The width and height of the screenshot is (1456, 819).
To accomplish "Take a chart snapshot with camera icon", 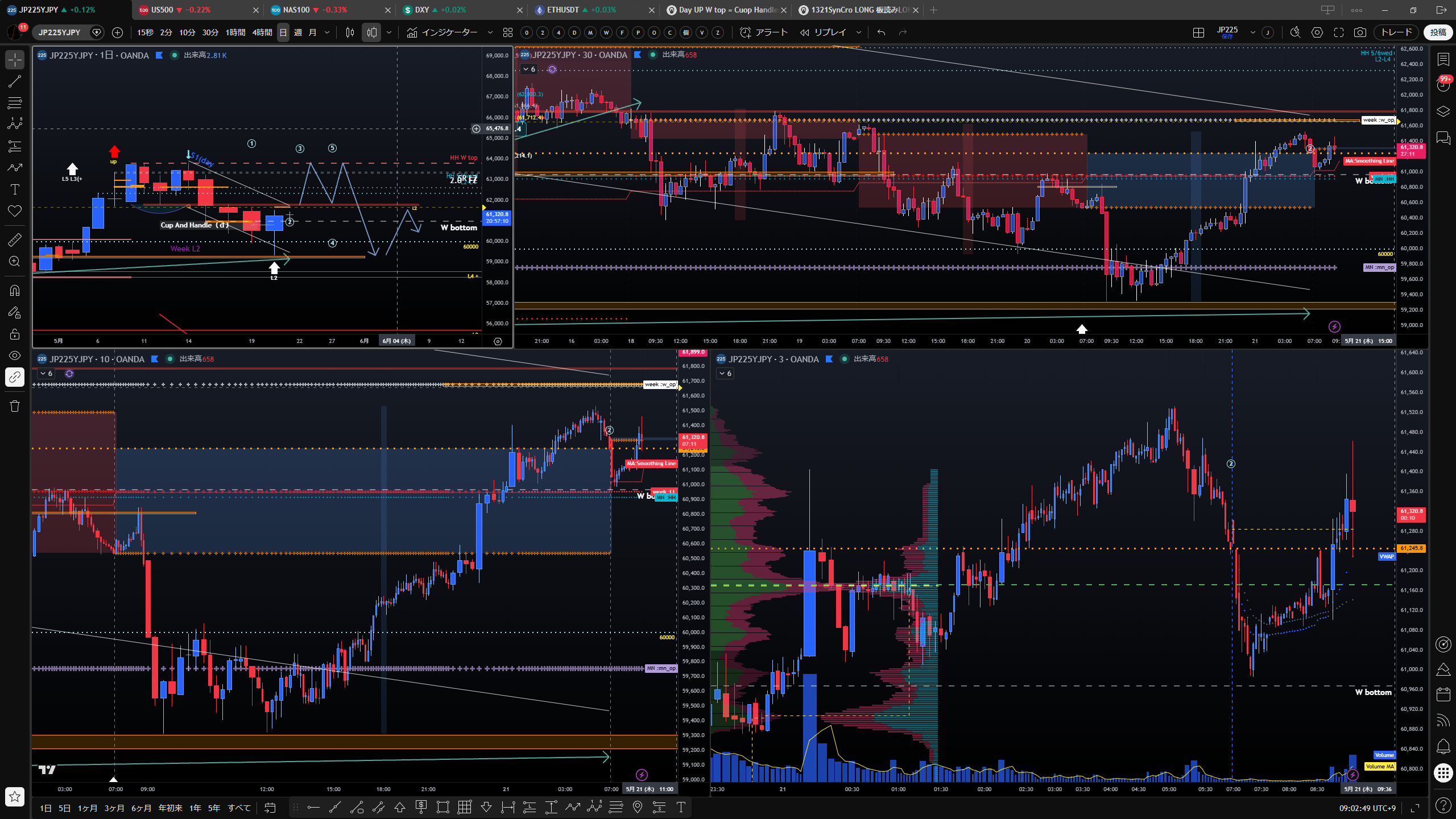I will [1360, 32].
